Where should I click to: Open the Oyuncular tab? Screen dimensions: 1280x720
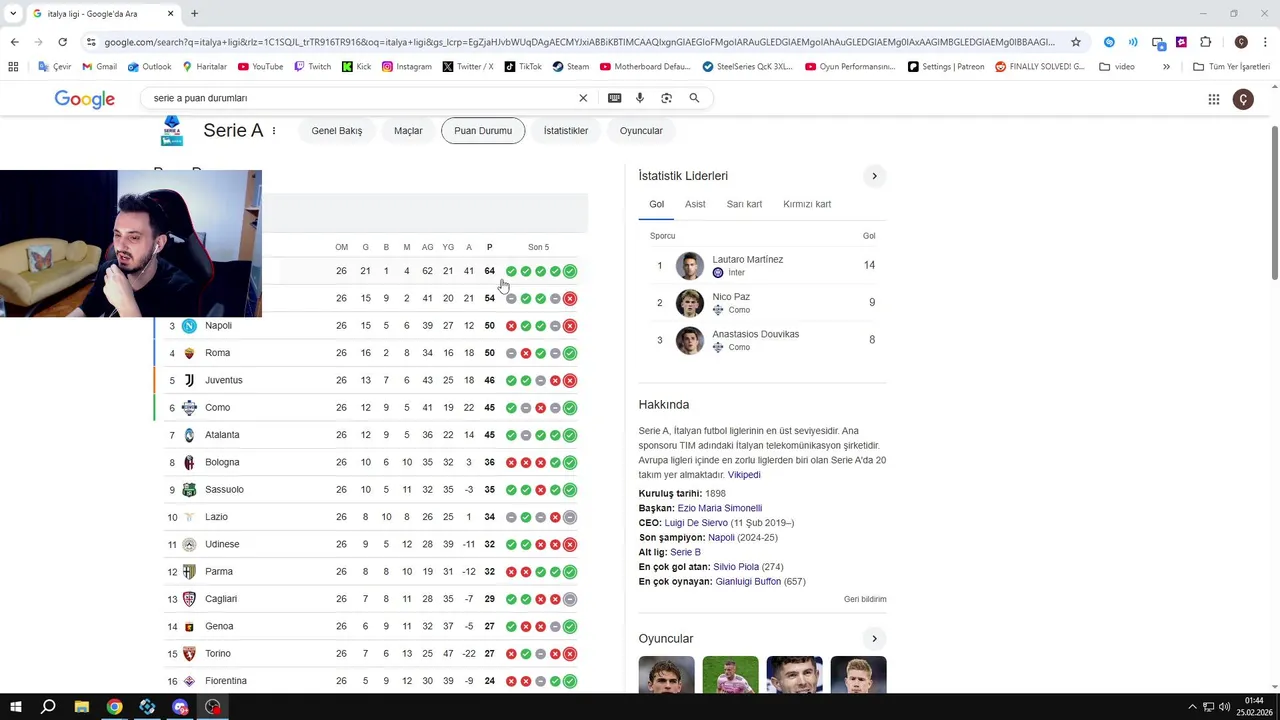coord(641,131)
